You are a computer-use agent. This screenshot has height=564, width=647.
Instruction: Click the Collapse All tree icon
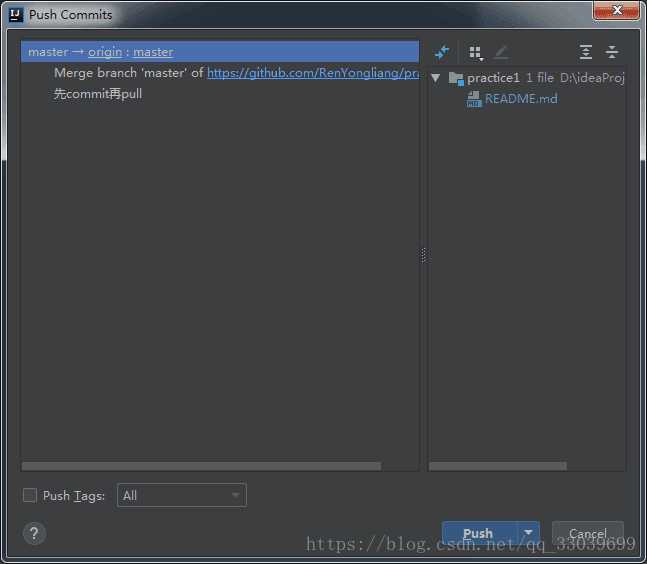[x=612, y=52]
